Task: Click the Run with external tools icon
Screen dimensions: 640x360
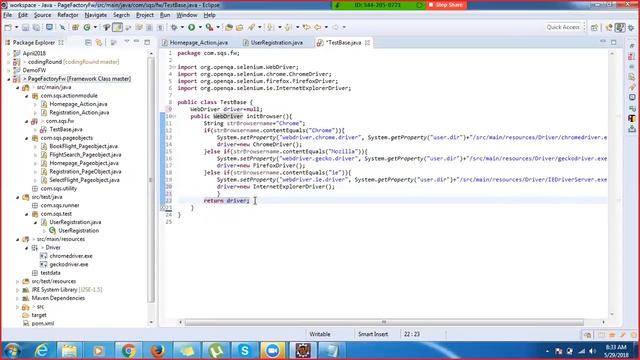Action: (x=209, y=27)
